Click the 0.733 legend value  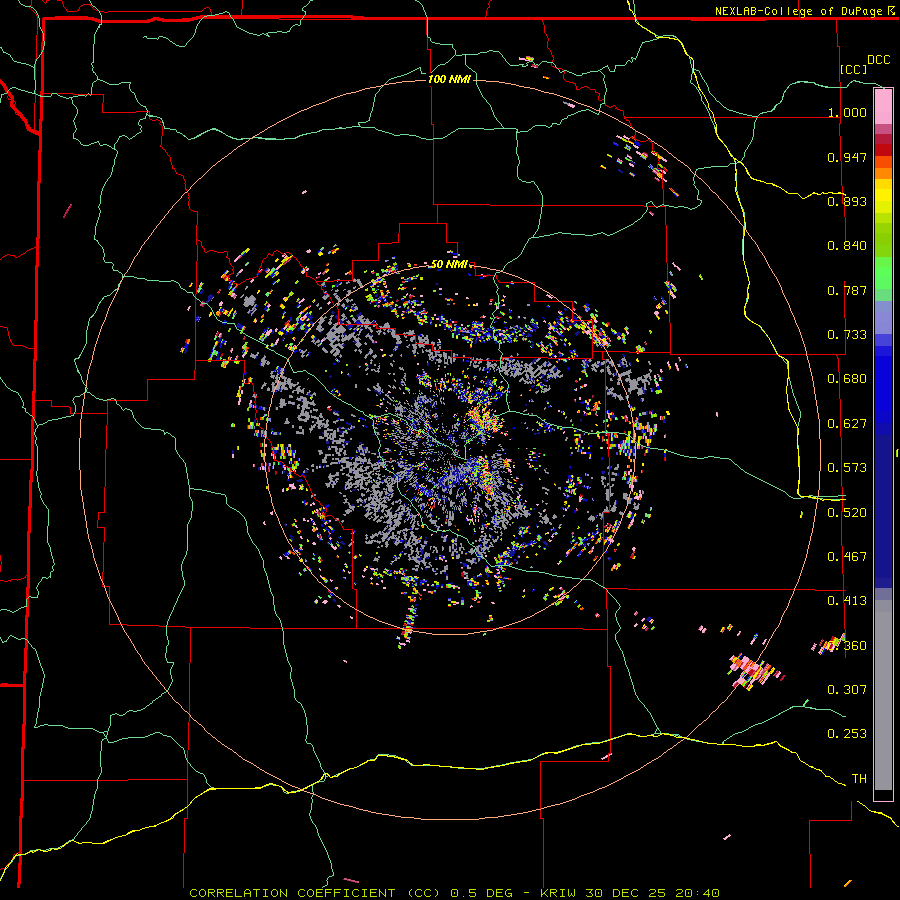[847, 335]
